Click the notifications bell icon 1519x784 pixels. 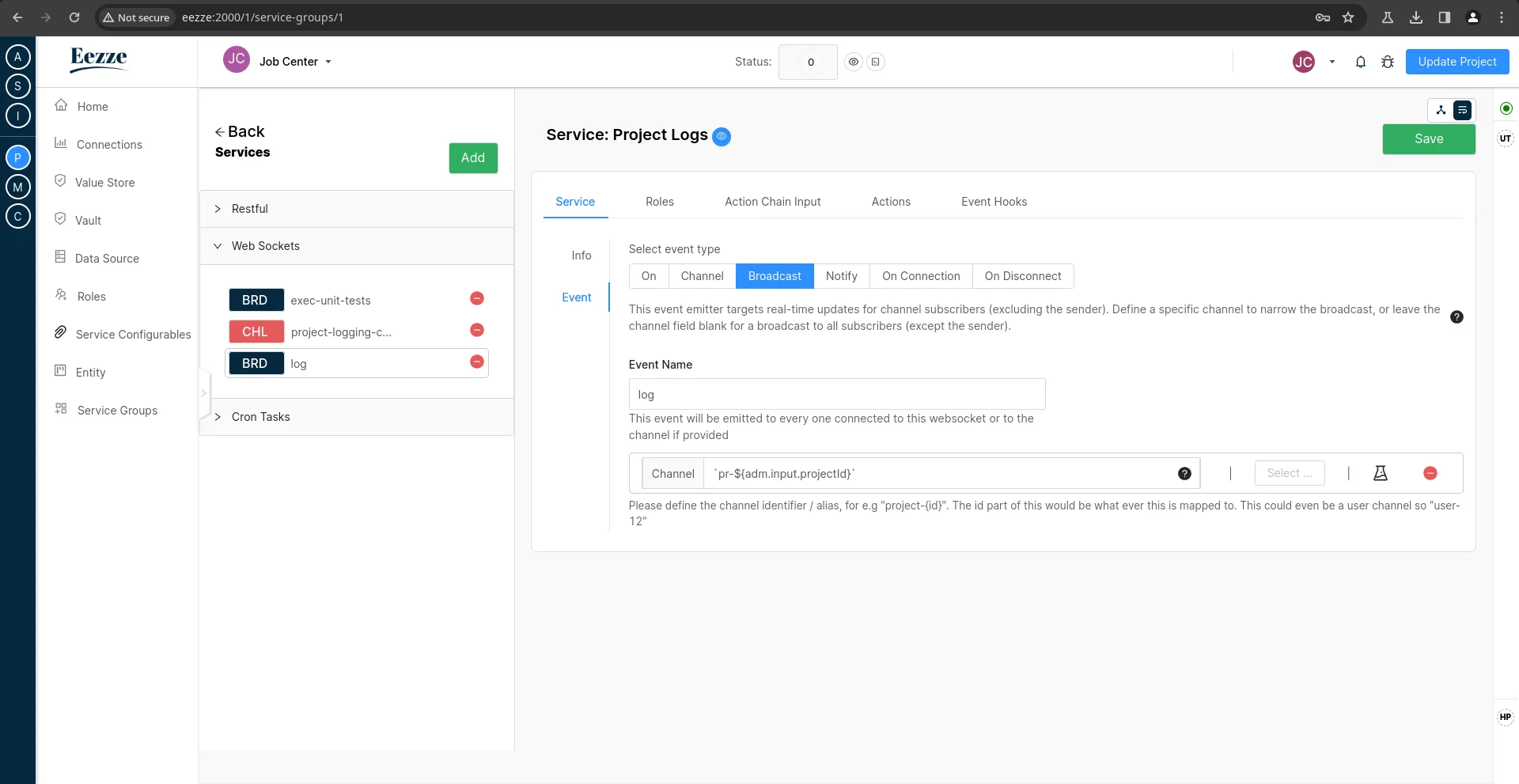[x=1361, y=62]
